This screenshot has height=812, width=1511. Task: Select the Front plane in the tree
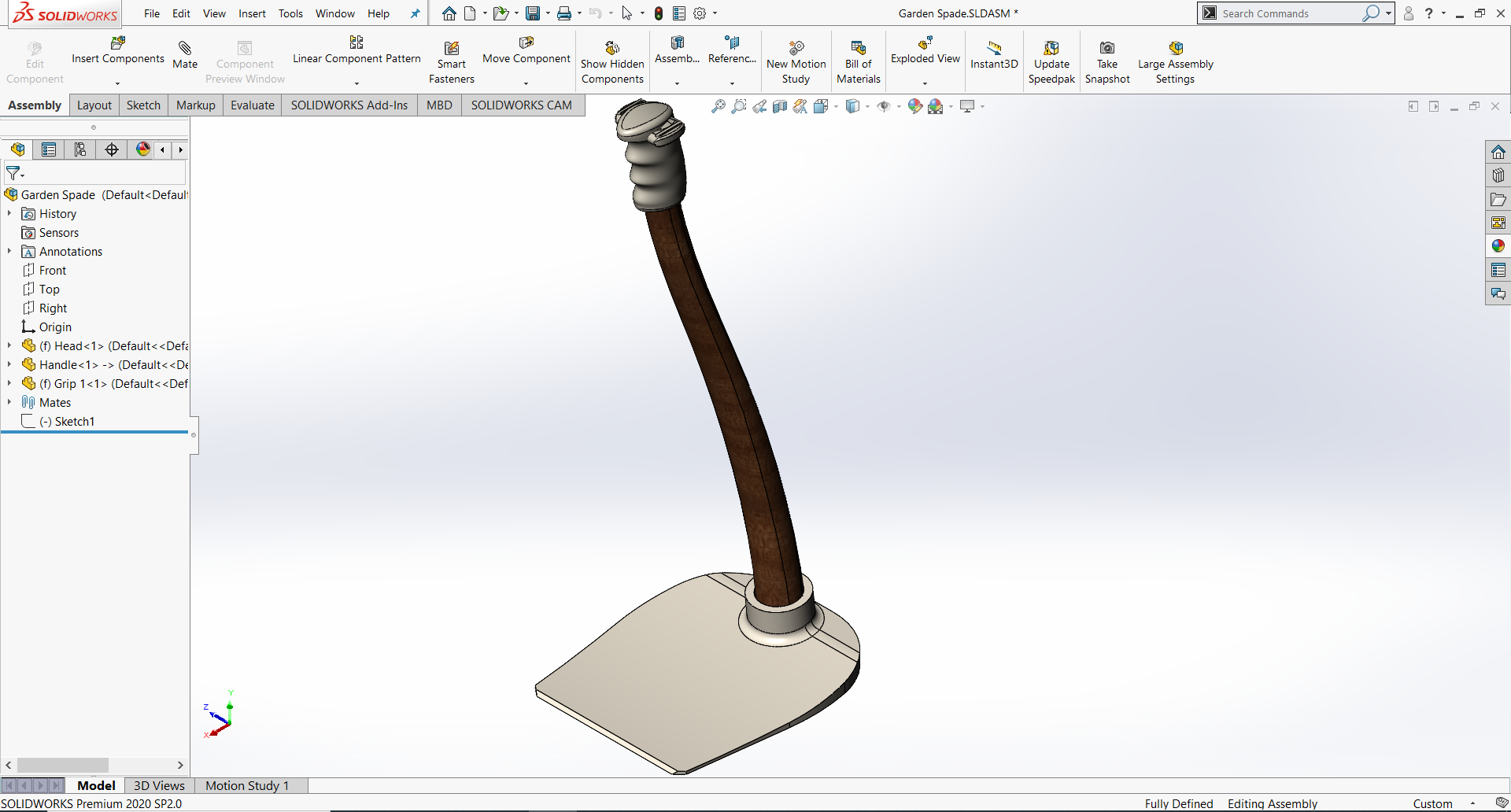click(44, 270)
